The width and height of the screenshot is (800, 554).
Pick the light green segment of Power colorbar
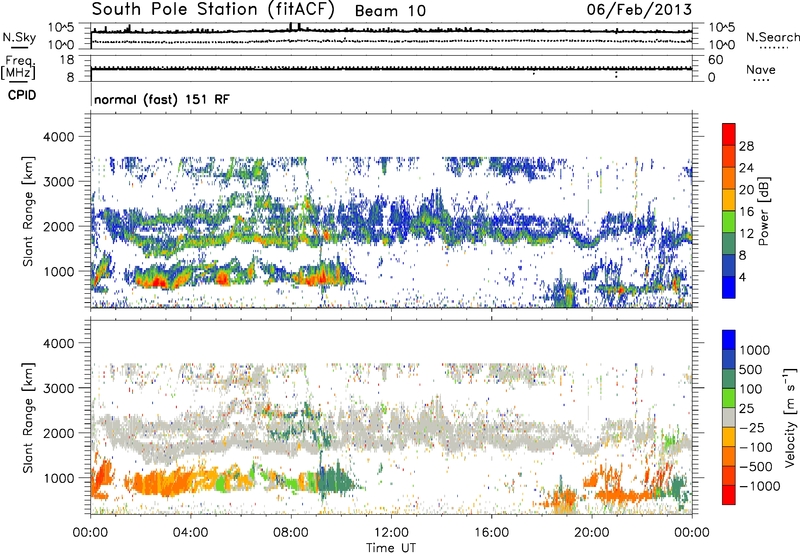(729, 222)
